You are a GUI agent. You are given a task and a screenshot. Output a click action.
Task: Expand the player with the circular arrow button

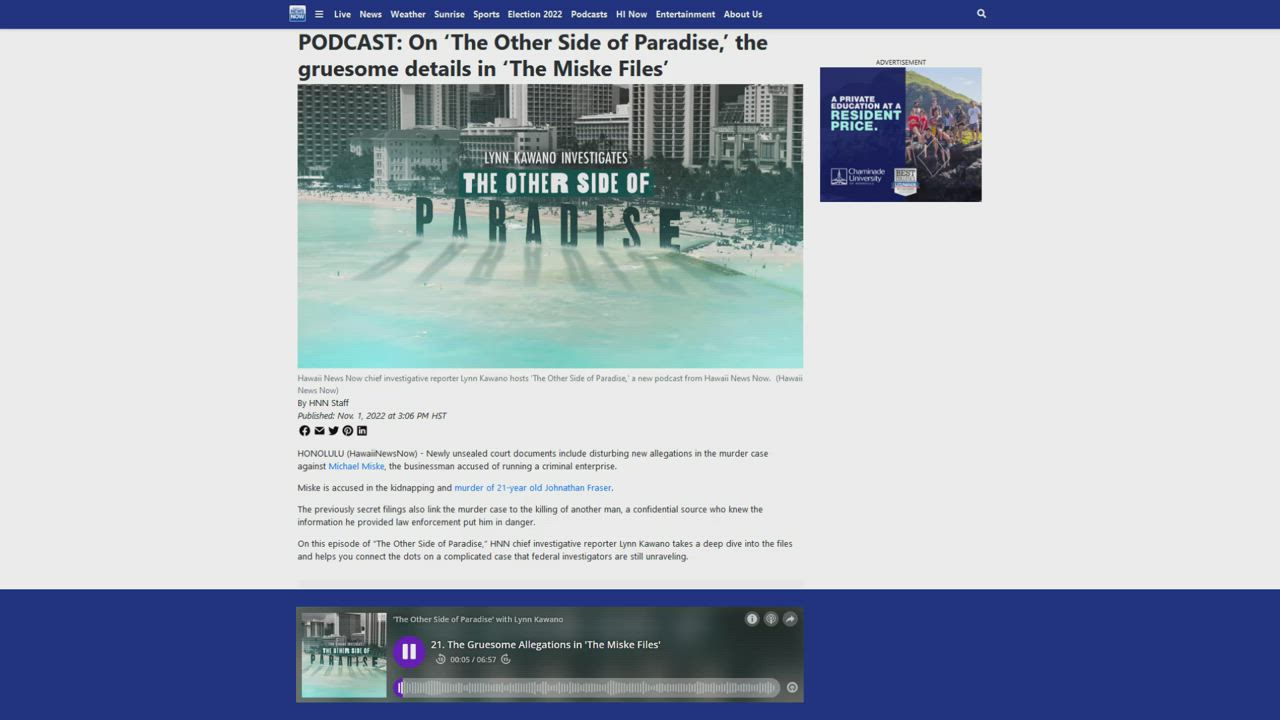pyautogui.click(x=792, y=687)
